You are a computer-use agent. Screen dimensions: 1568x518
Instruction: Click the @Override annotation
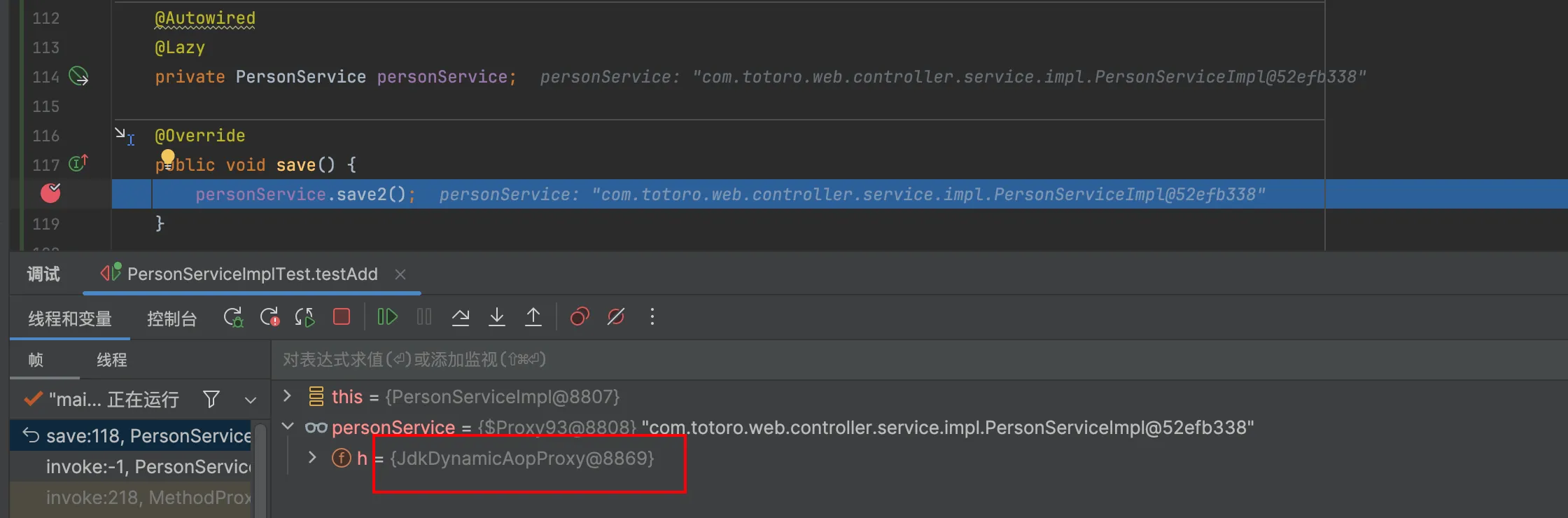(x=200, y=136)
